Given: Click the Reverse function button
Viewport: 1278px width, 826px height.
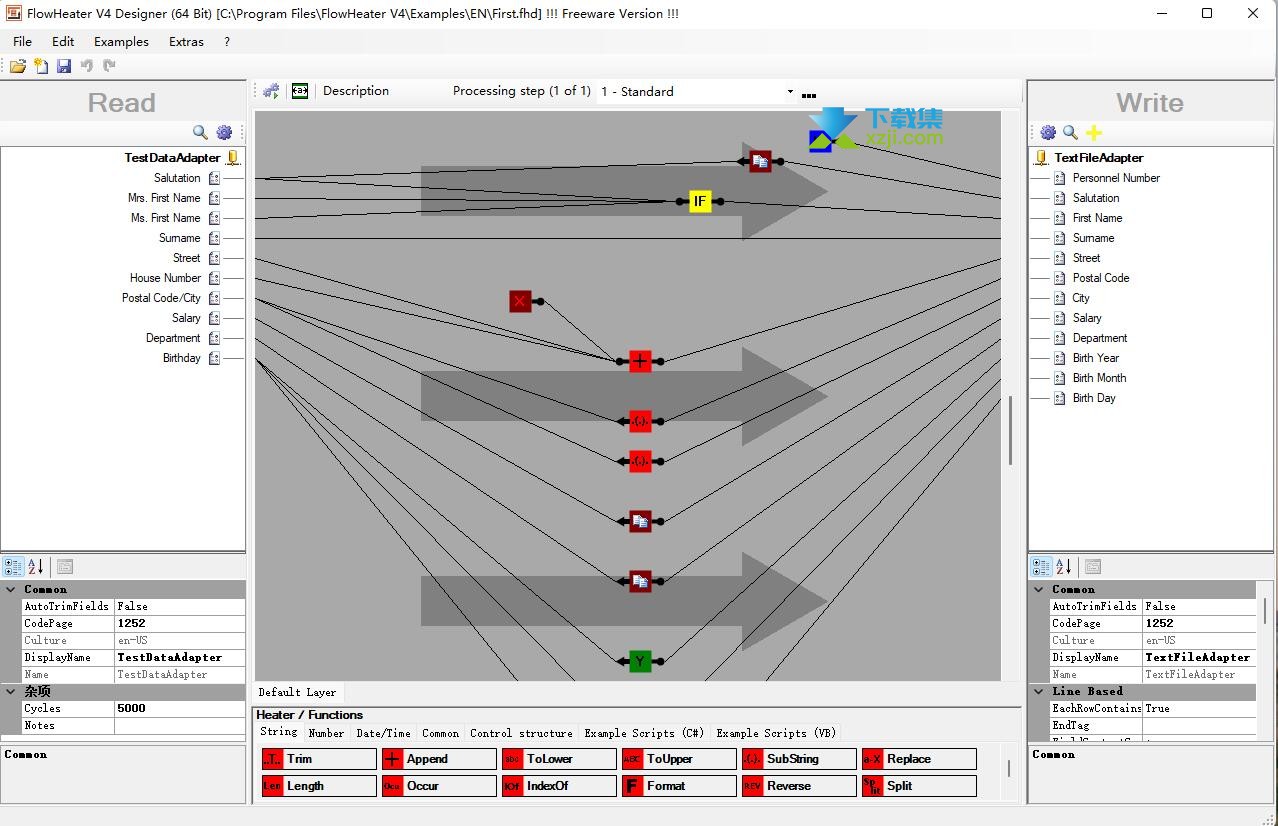Looking at the screenshot, I should (x=799, y=786).
